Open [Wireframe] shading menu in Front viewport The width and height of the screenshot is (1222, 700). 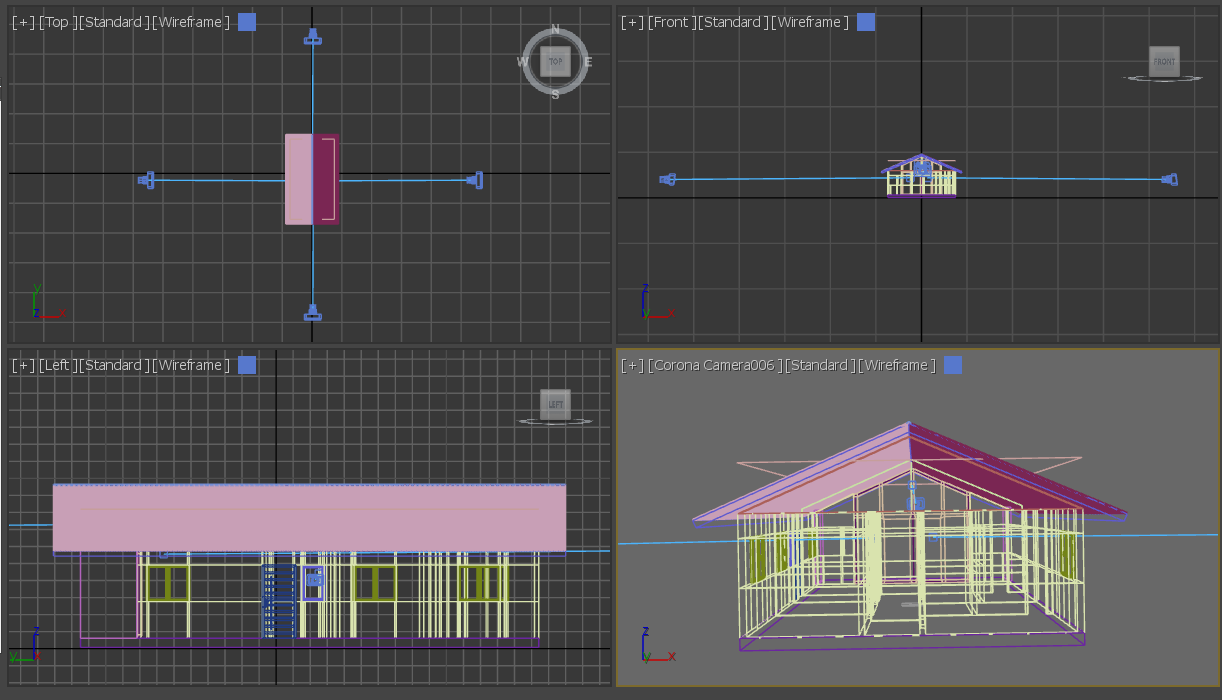point(810,22)
